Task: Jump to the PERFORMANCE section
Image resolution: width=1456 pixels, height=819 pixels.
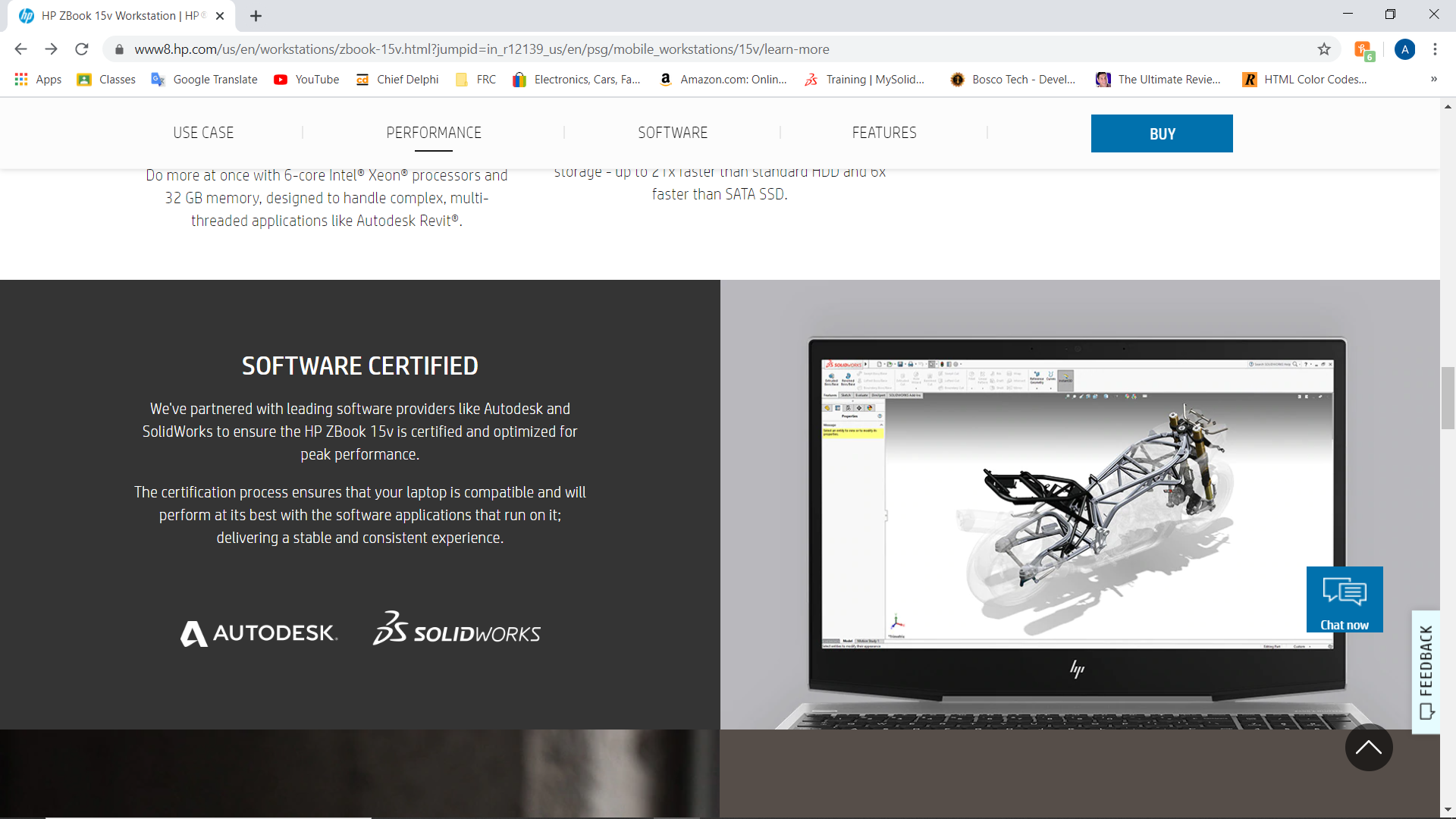Action: [x=434, y=133]
